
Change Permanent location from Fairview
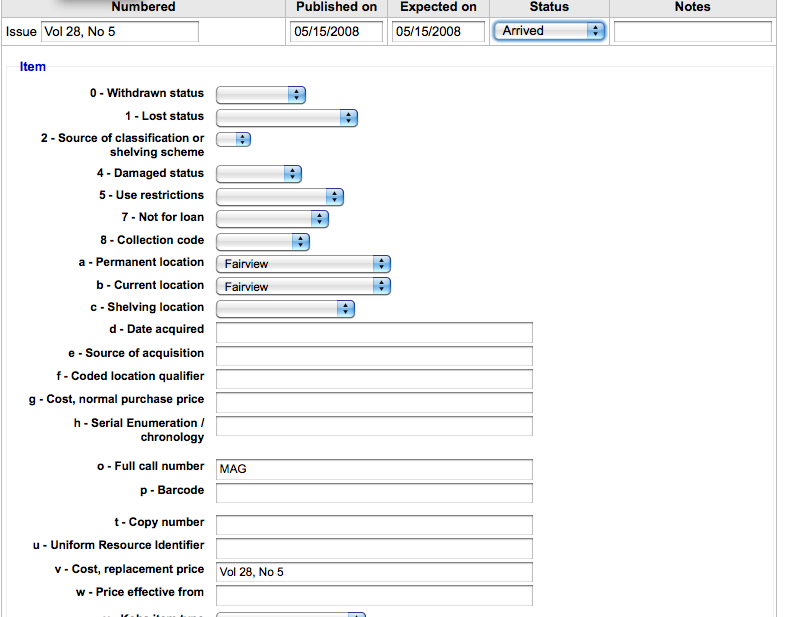302,264
